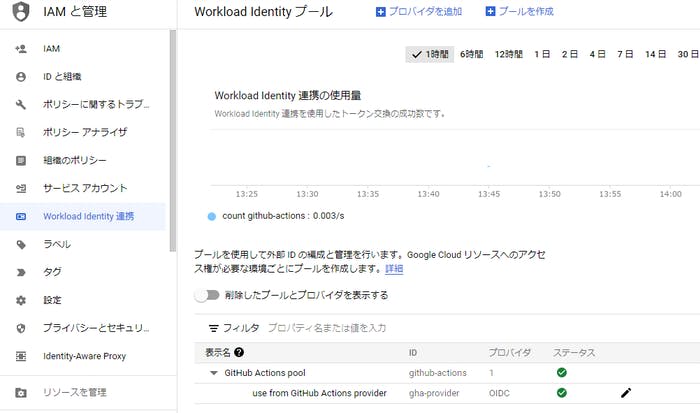The height and width of the screenshot is (413, 700).
Task: Click the blue legend dot for count github-actions
Action: pyautogui.click(x=212, y=217)
